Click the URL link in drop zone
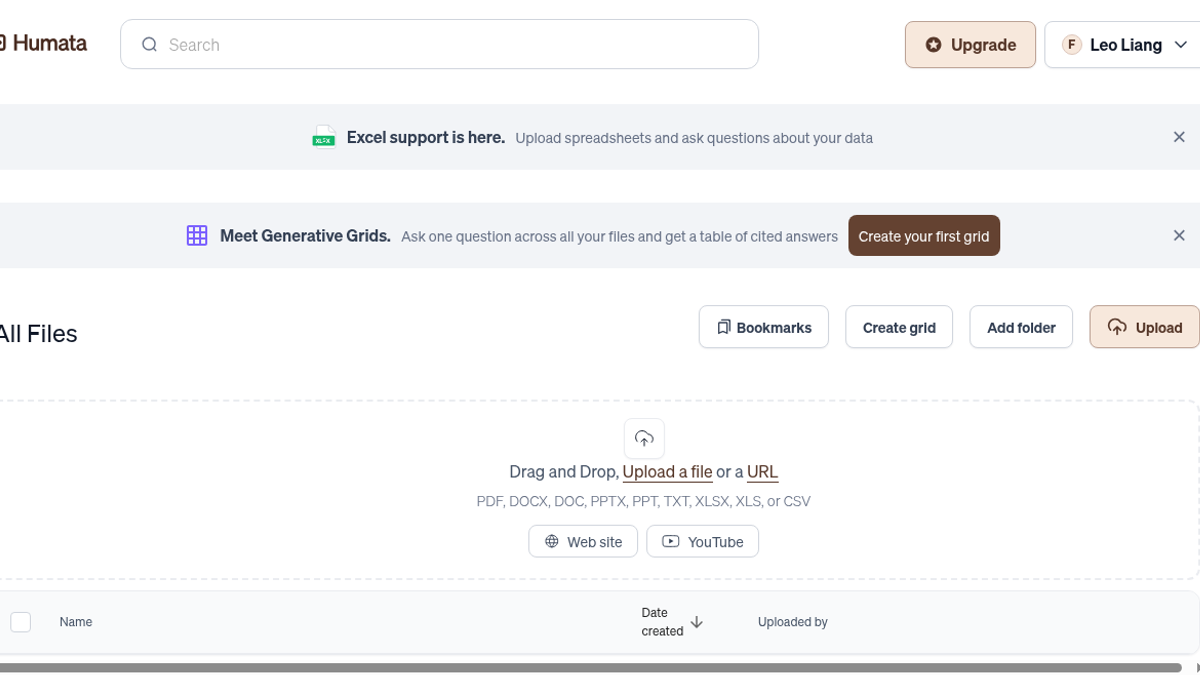 (x=762, y=472)
